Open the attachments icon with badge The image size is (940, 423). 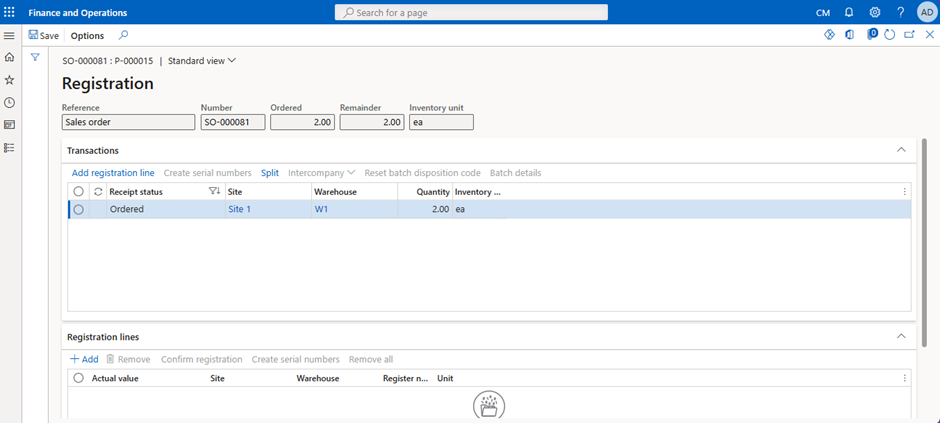click(872, 34)
